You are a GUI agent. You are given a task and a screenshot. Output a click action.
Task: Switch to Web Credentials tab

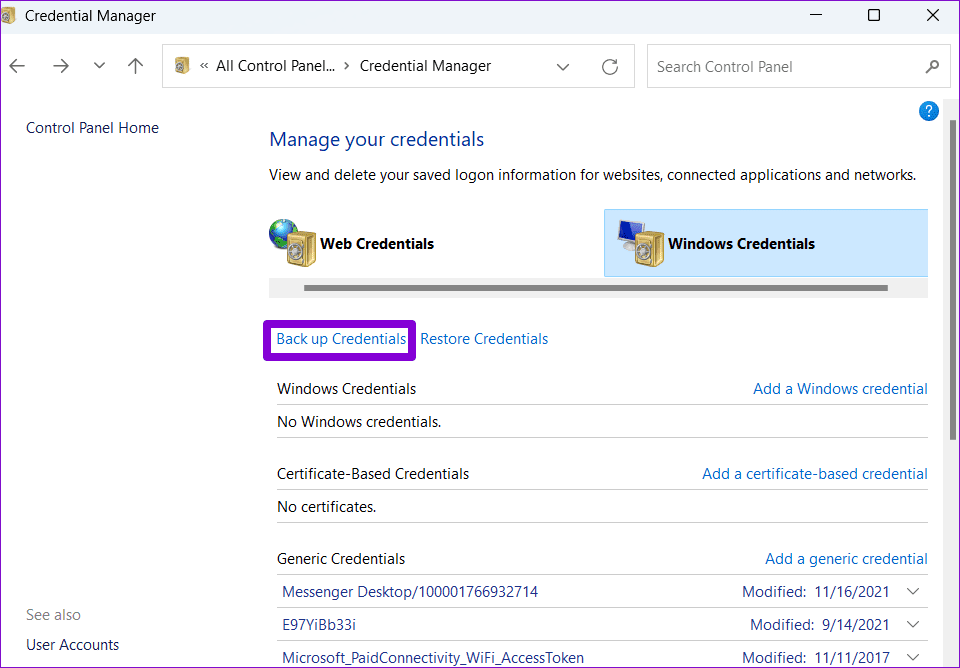click(x=377, y=244)
